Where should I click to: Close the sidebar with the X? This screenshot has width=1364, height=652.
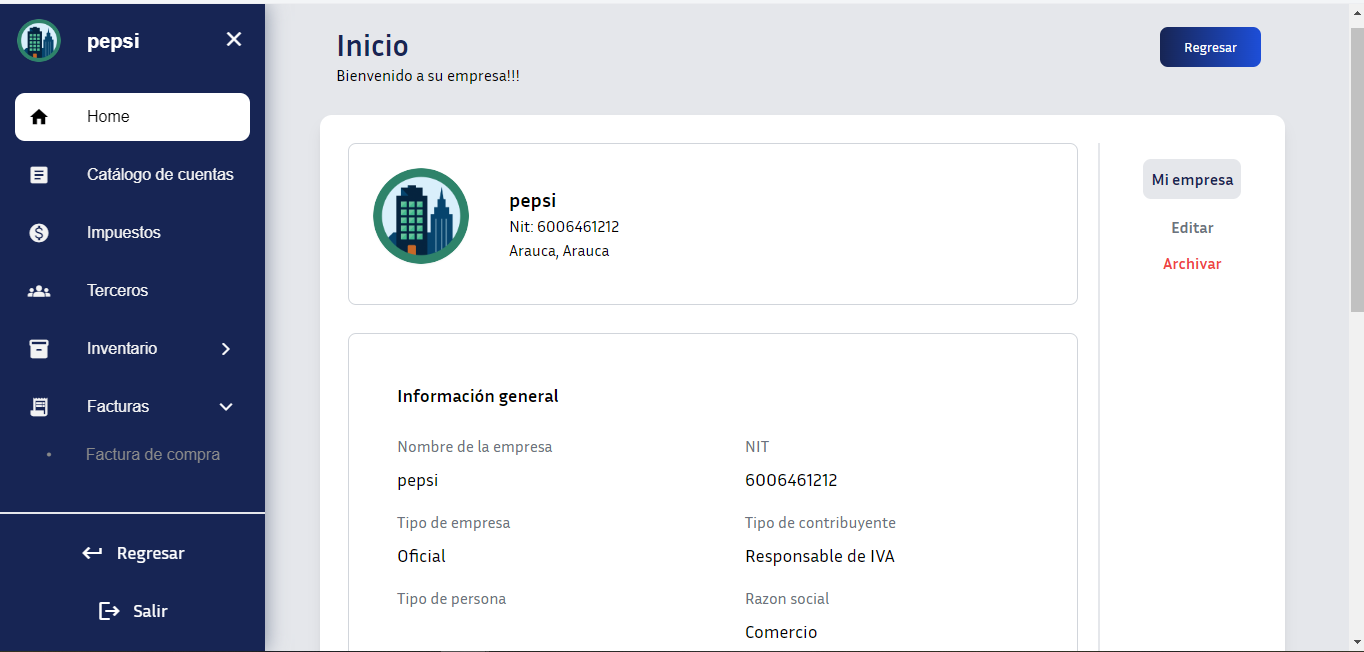(233, 39)
